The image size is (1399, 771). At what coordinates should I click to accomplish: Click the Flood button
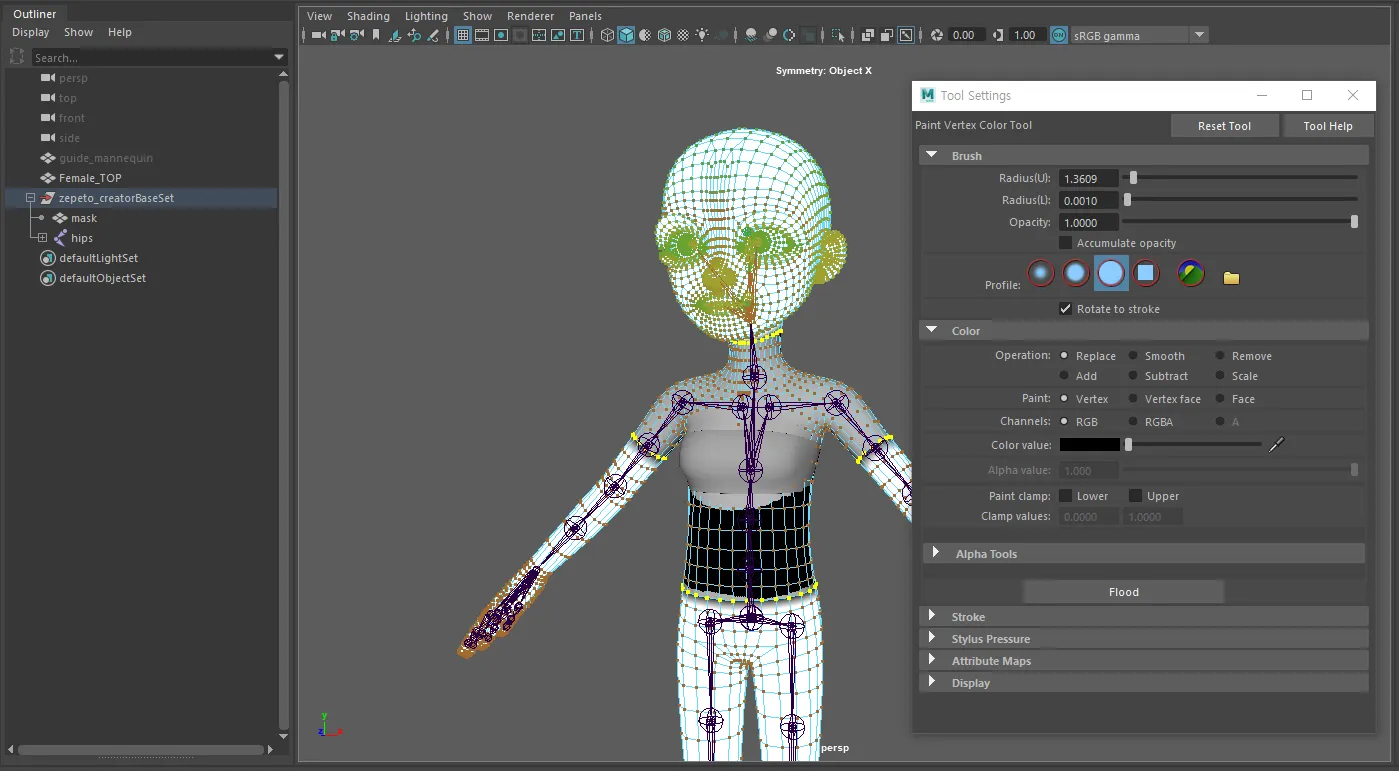point(1124,592)
